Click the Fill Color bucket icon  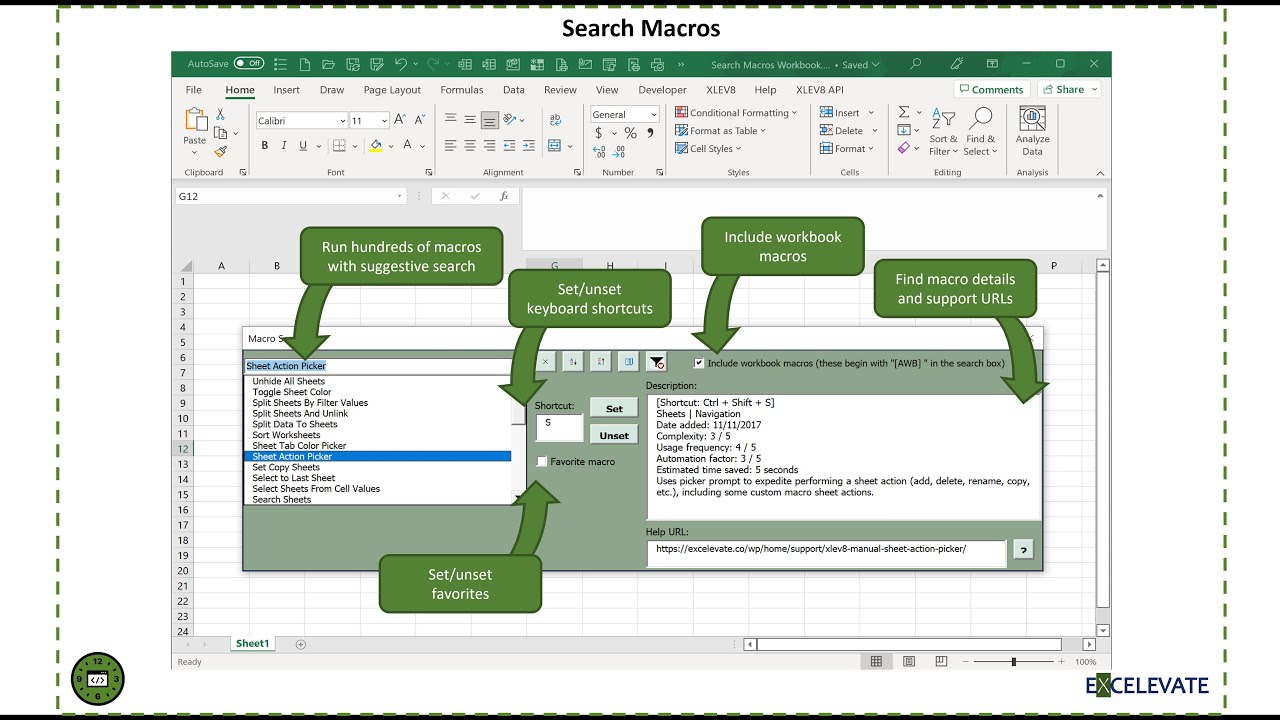coord(376,146)
